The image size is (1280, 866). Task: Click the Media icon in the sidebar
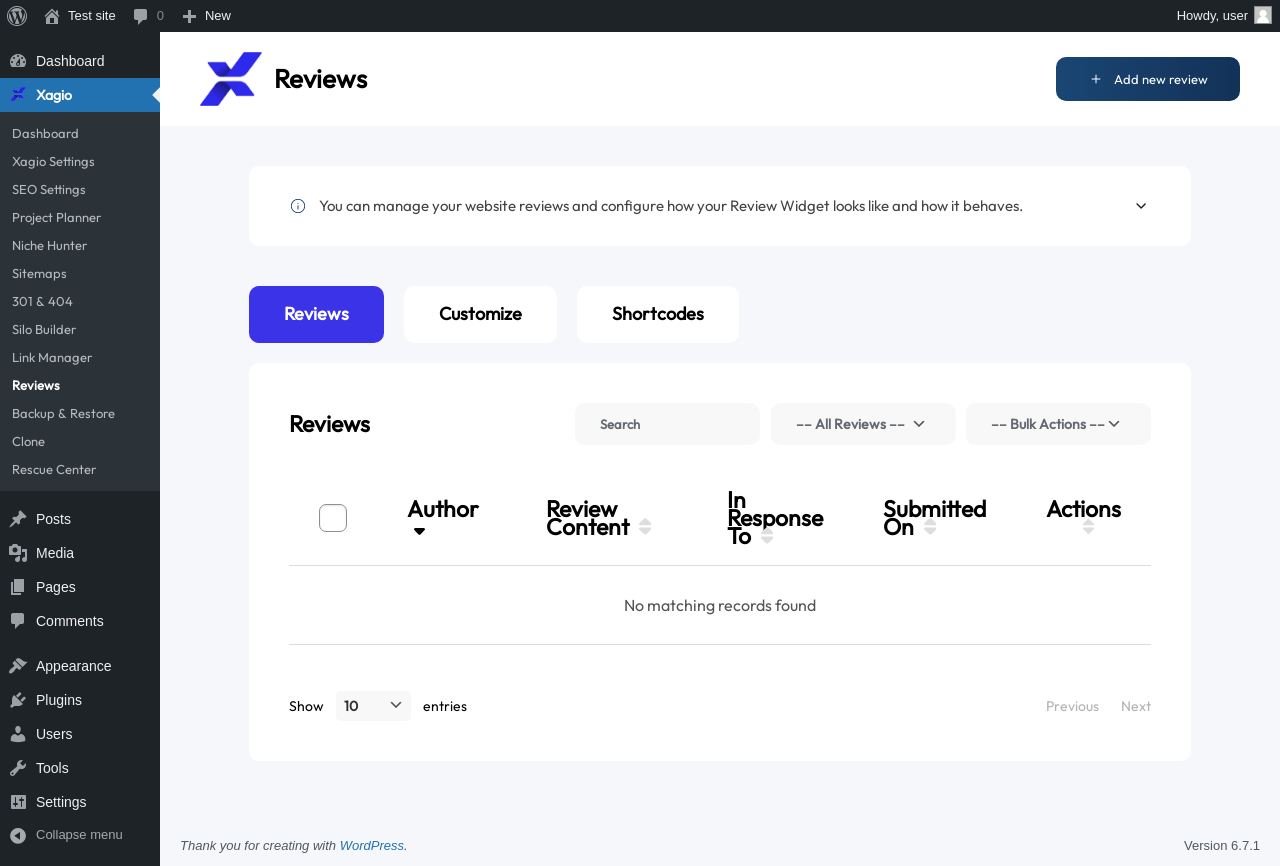18,553
